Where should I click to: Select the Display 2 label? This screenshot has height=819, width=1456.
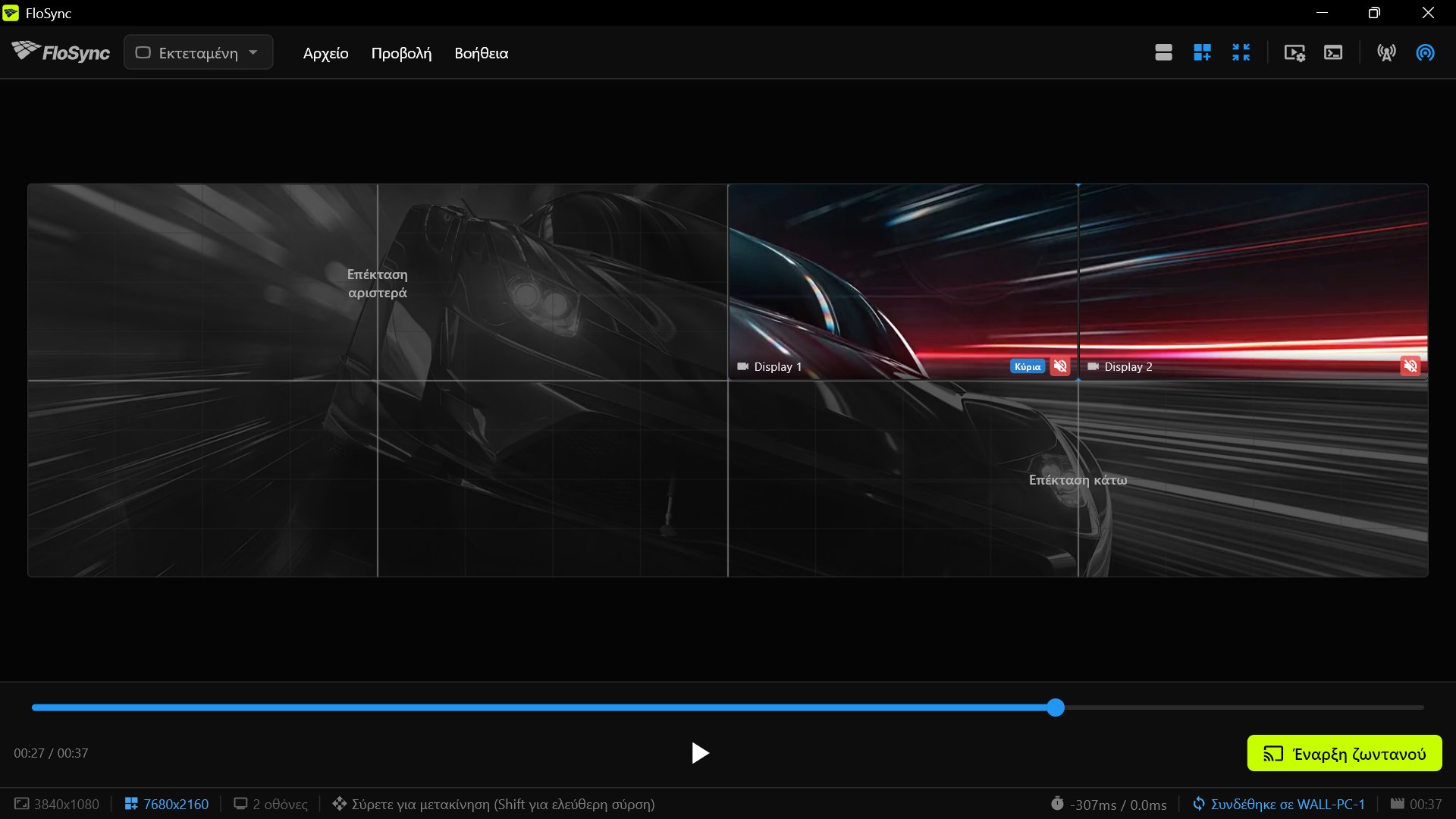pos(1128,366)
